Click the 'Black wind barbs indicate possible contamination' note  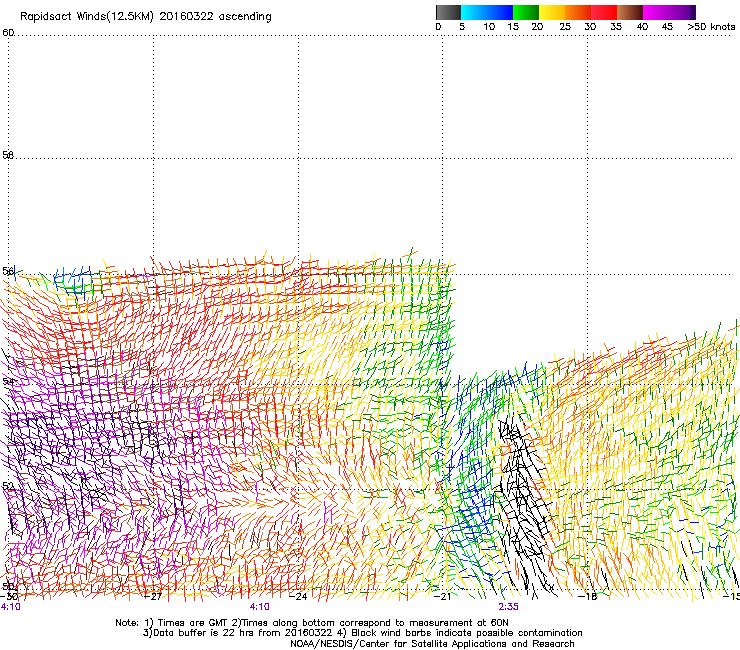467,633
